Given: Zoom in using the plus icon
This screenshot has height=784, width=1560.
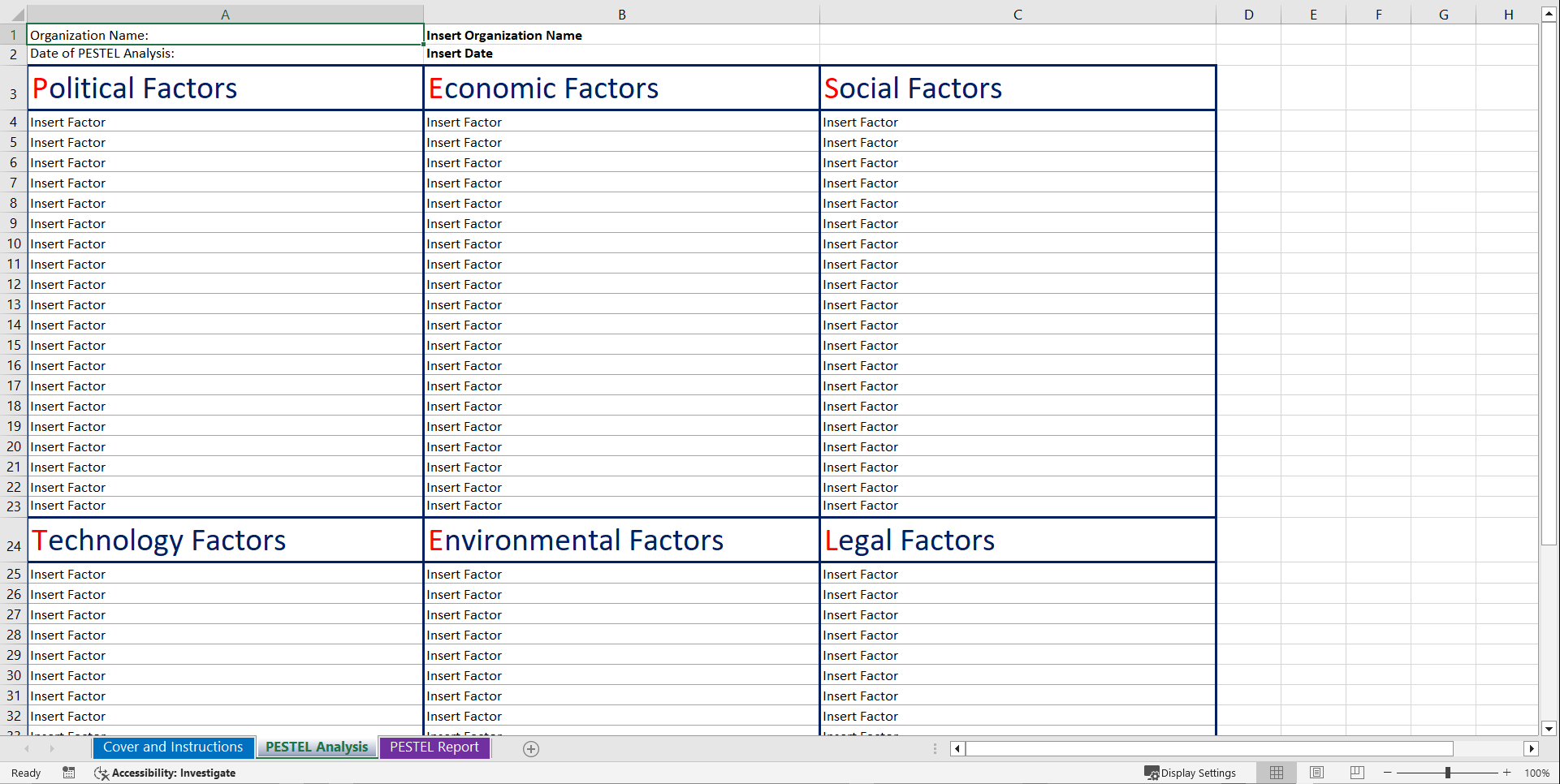Looking at the screenshot, I should pyautogui.click(x=1506, y=773).
